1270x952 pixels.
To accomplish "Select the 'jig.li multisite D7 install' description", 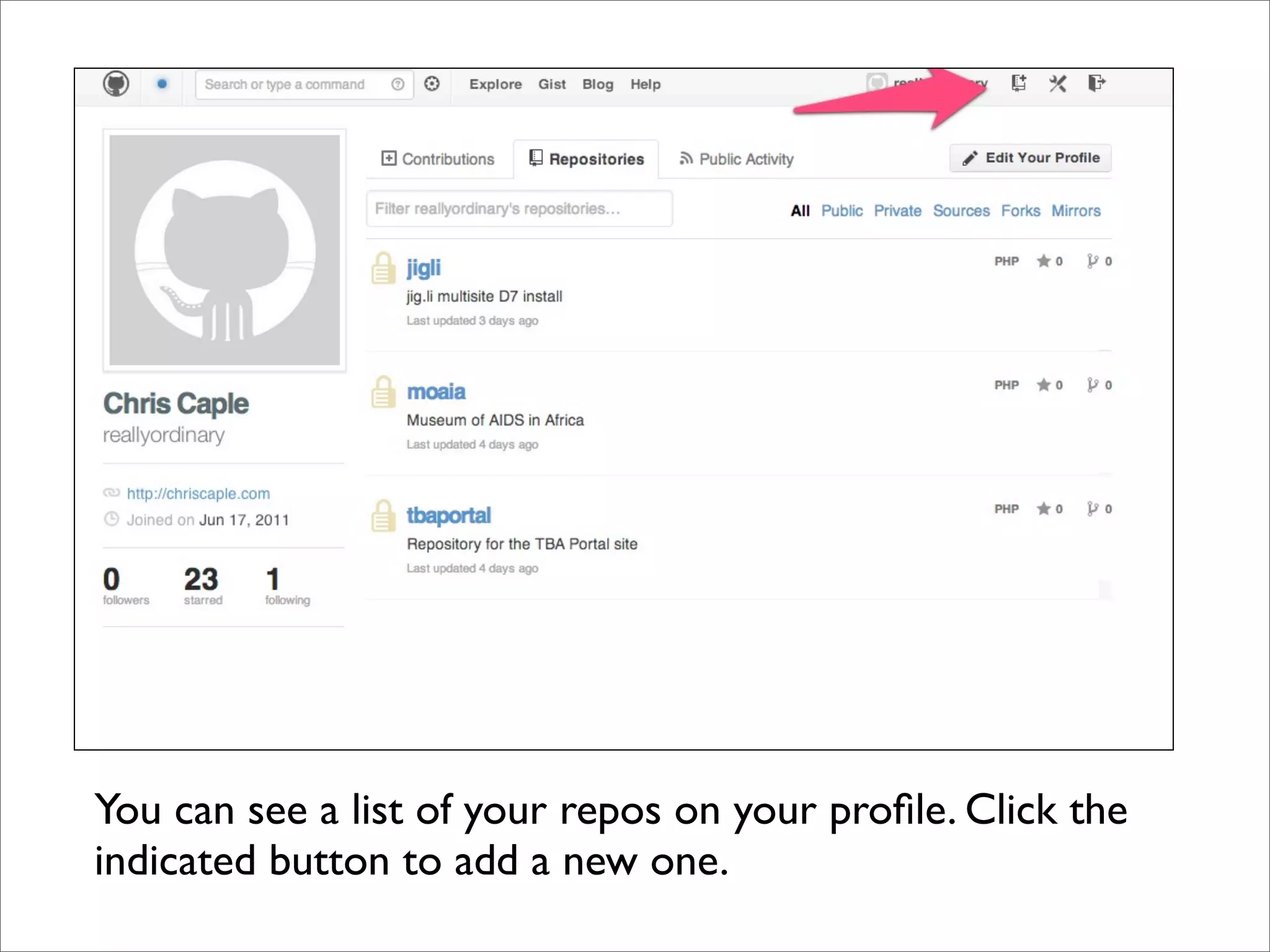I will [484, 296].
